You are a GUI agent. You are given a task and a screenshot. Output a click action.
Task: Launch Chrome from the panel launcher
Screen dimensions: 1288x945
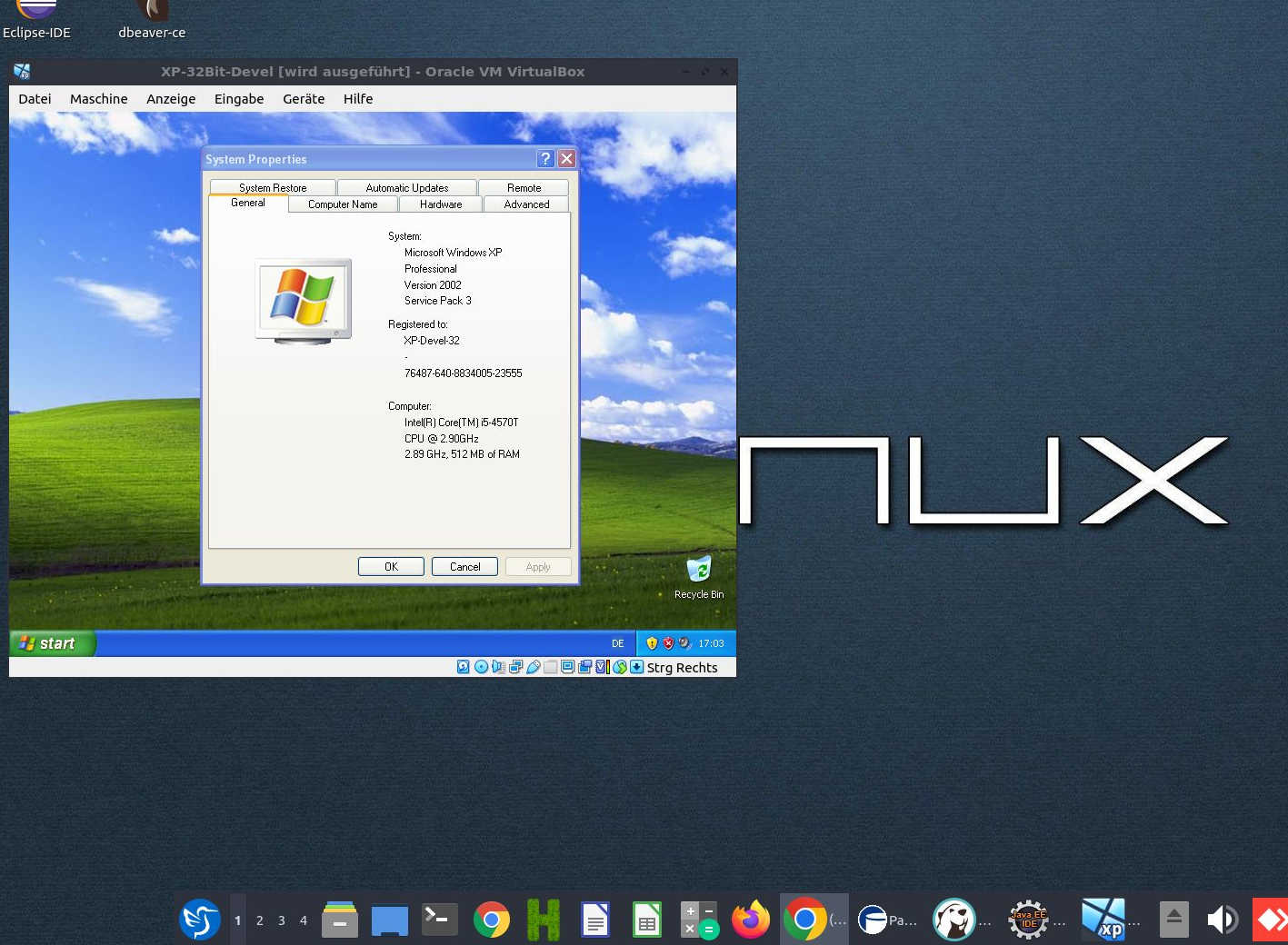click(492, 920)
